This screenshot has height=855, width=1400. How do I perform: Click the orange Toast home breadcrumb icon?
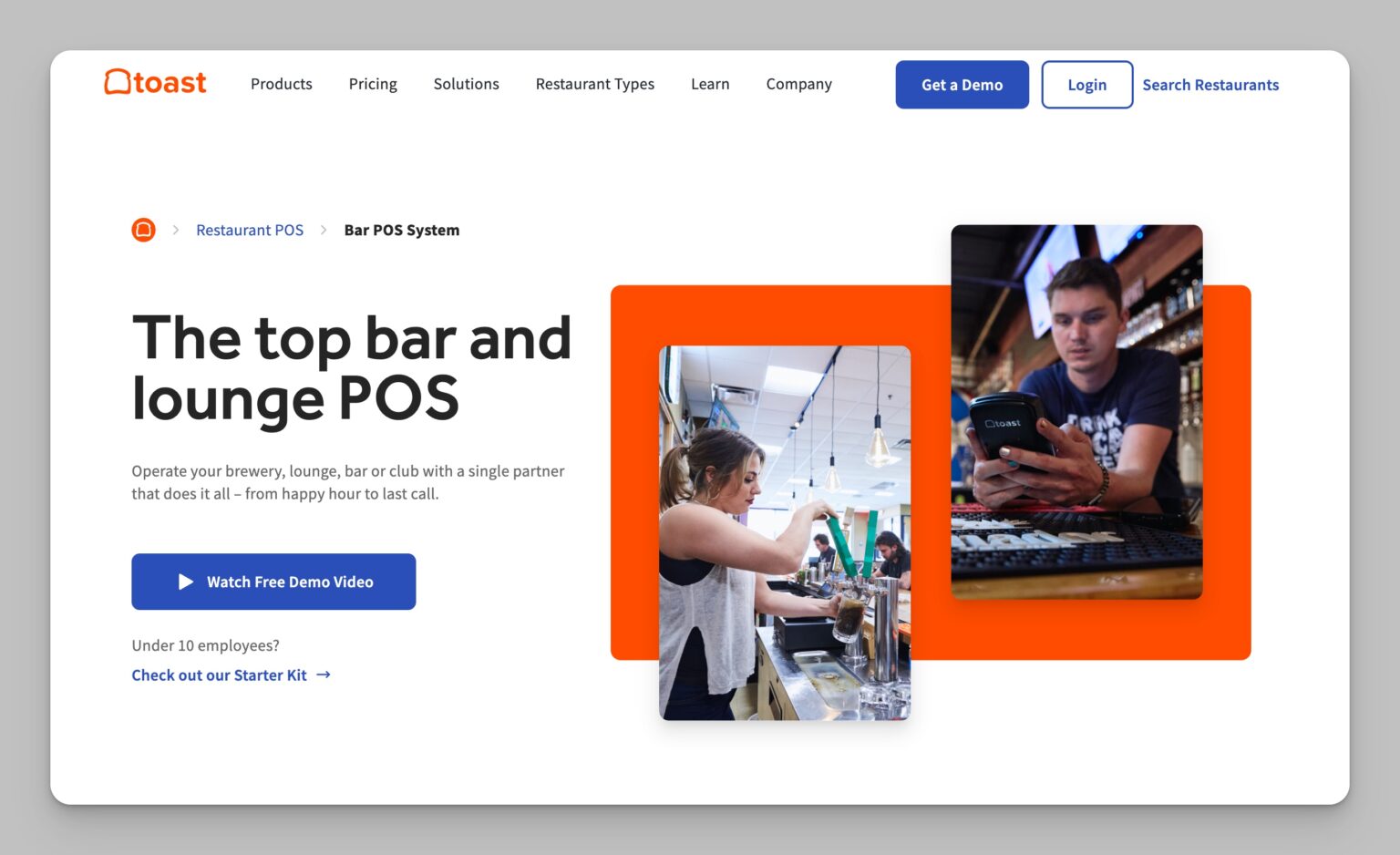tap(143, 230)
